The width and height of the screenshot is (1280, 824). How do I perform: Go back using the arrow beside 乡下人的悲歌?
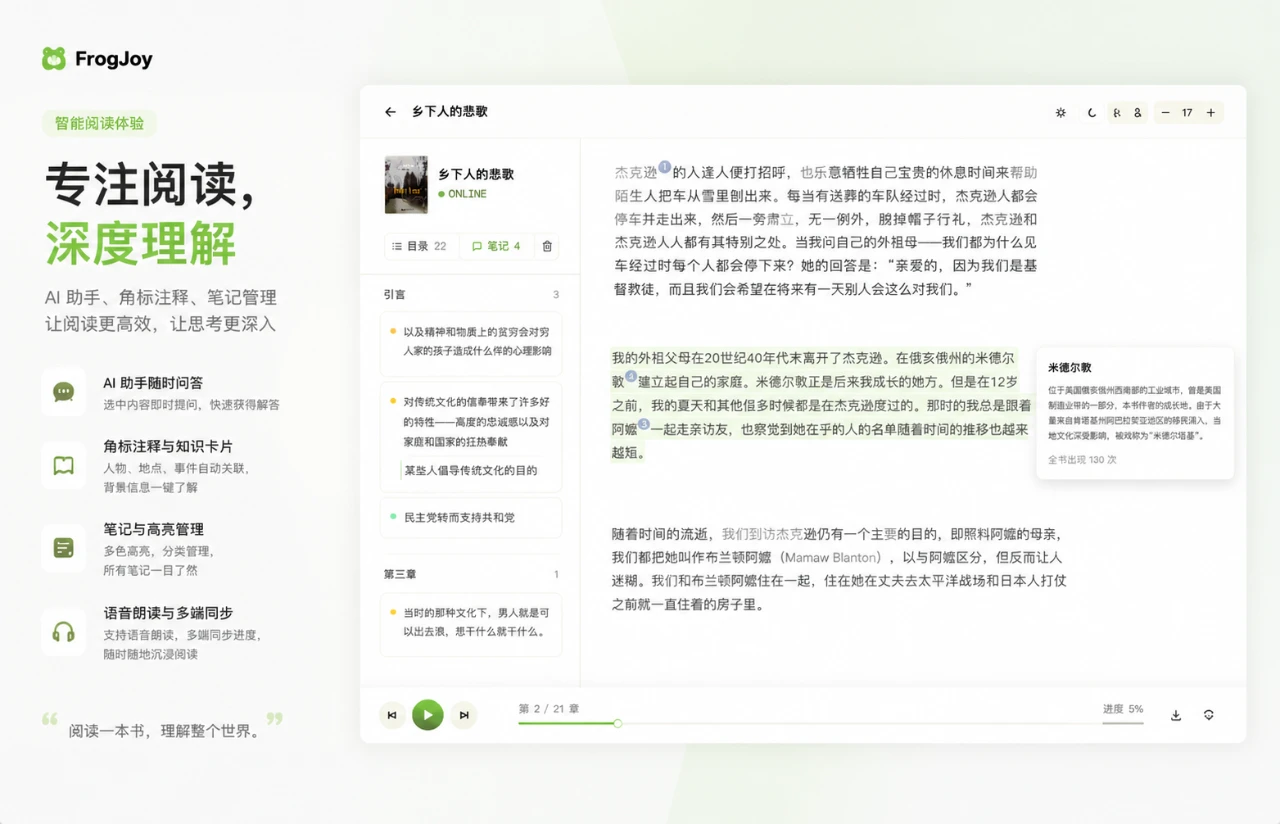point(390,112)
